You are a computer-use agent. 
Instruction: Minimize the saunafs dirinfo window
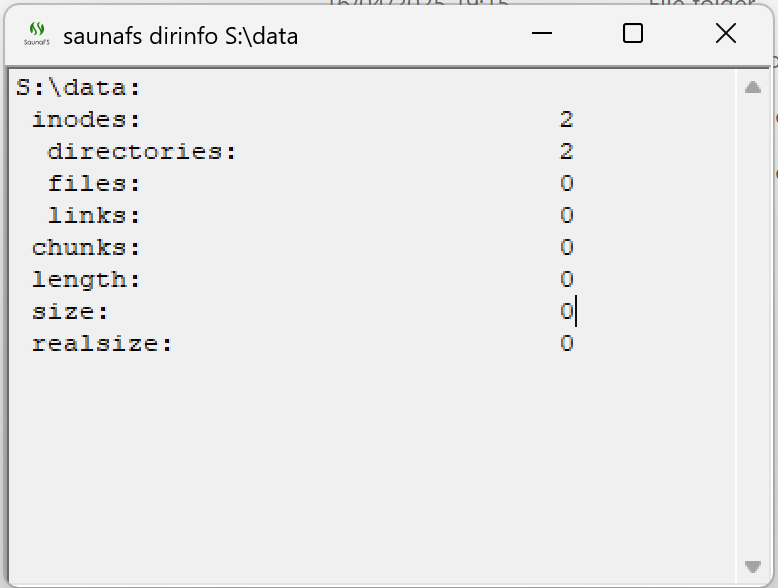542,34
